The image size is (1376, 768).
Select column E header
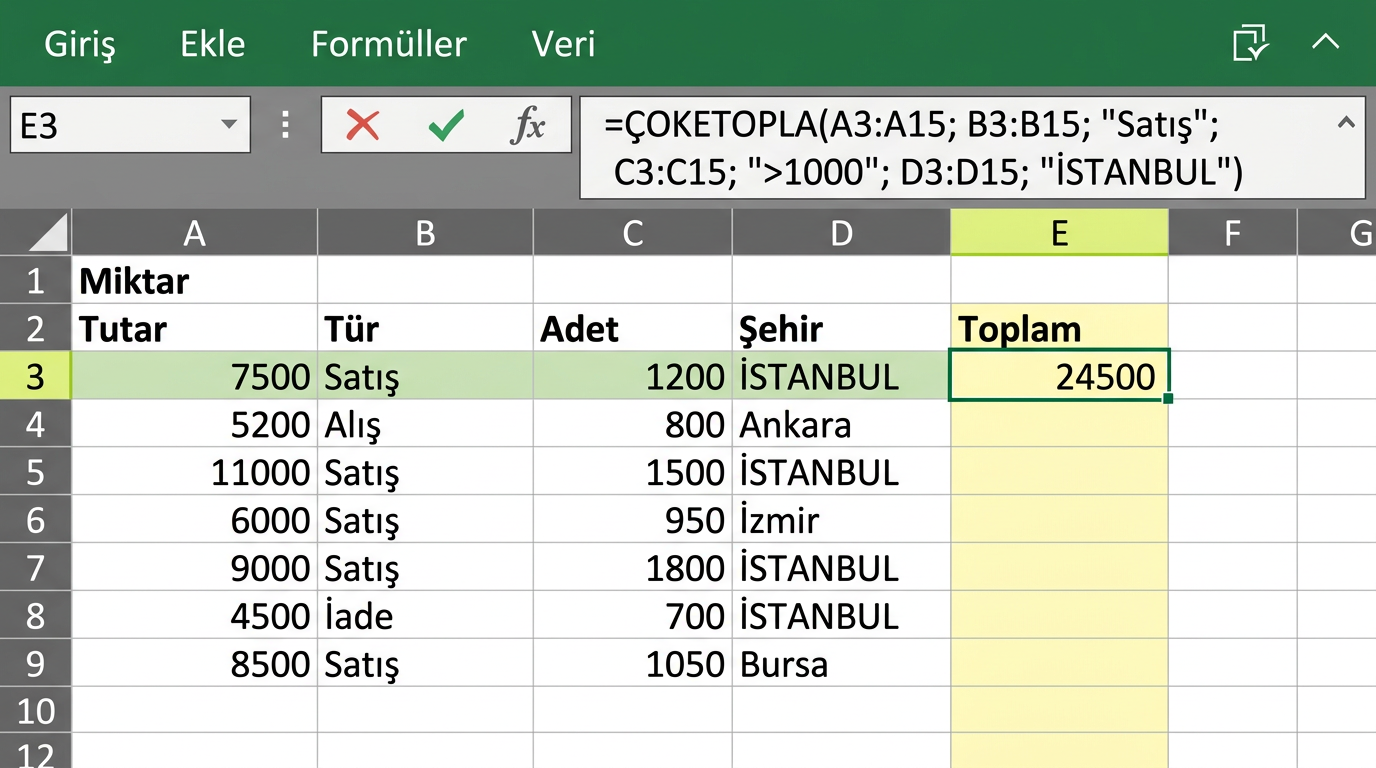point(1058,234)
